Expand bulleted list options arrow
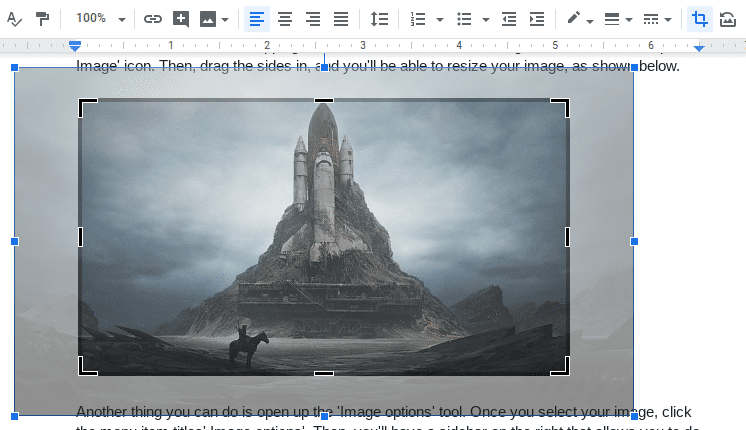Viewport: 746px width, 430px height. pos(485,20)
